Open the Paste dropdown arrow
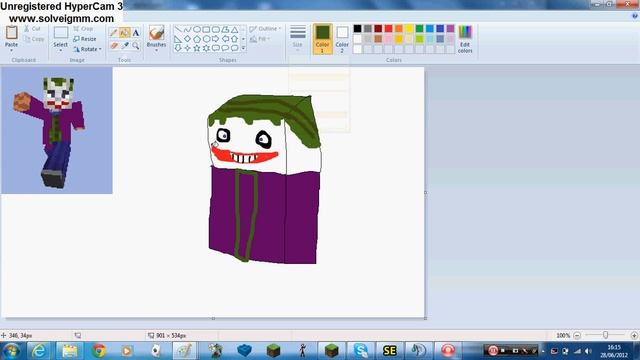This screenshot has height=360, width=640. point(11,50)
